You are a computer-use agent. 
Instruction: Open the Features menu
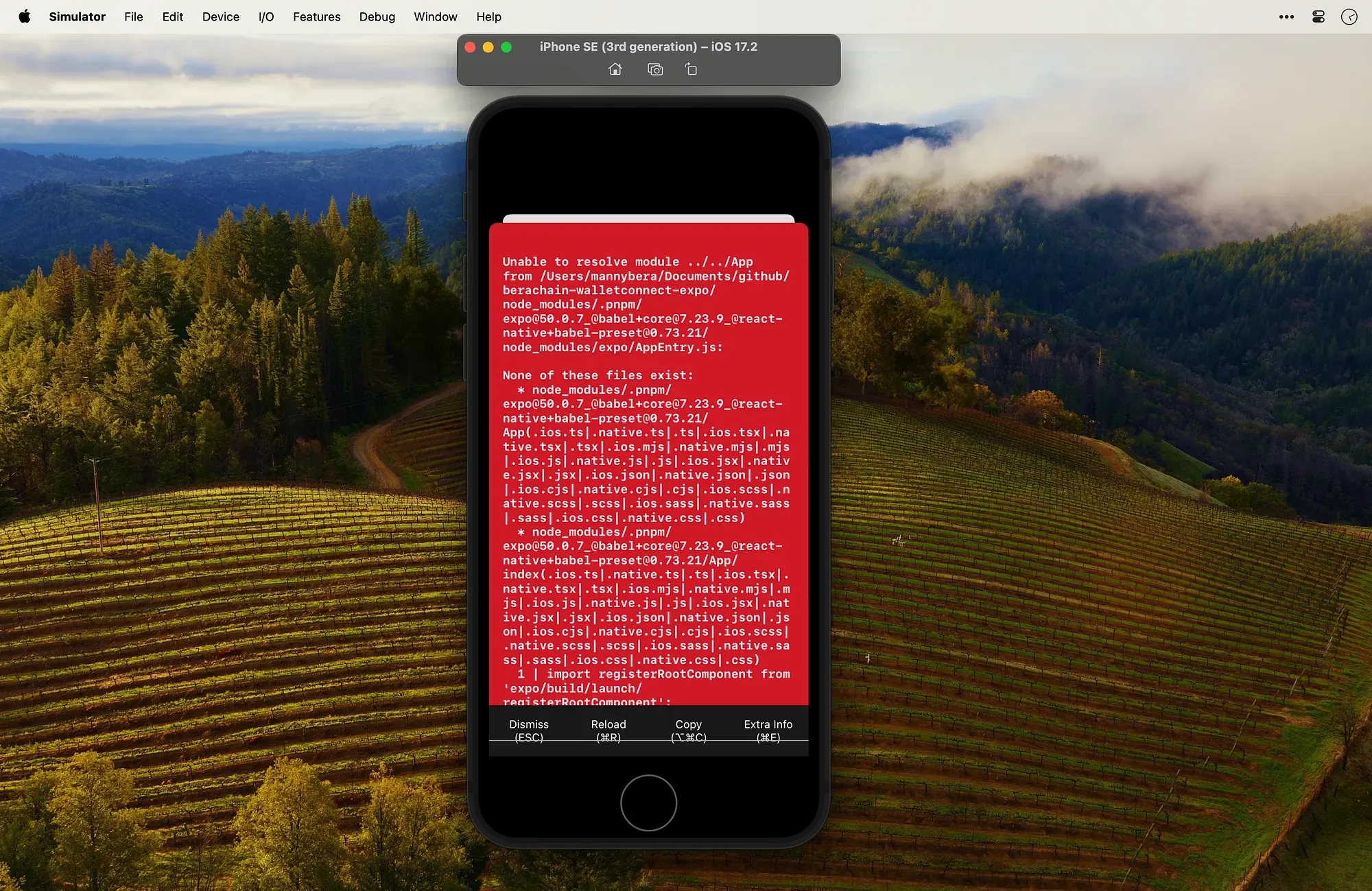316,16
